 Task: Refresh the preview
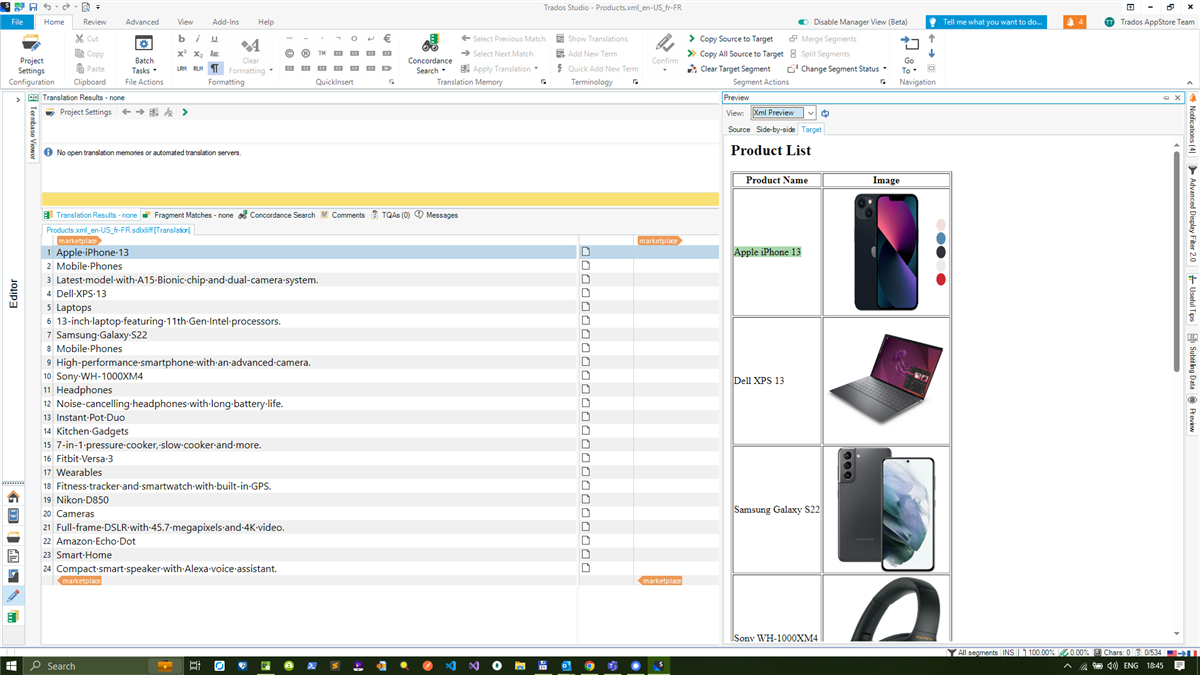825,113
